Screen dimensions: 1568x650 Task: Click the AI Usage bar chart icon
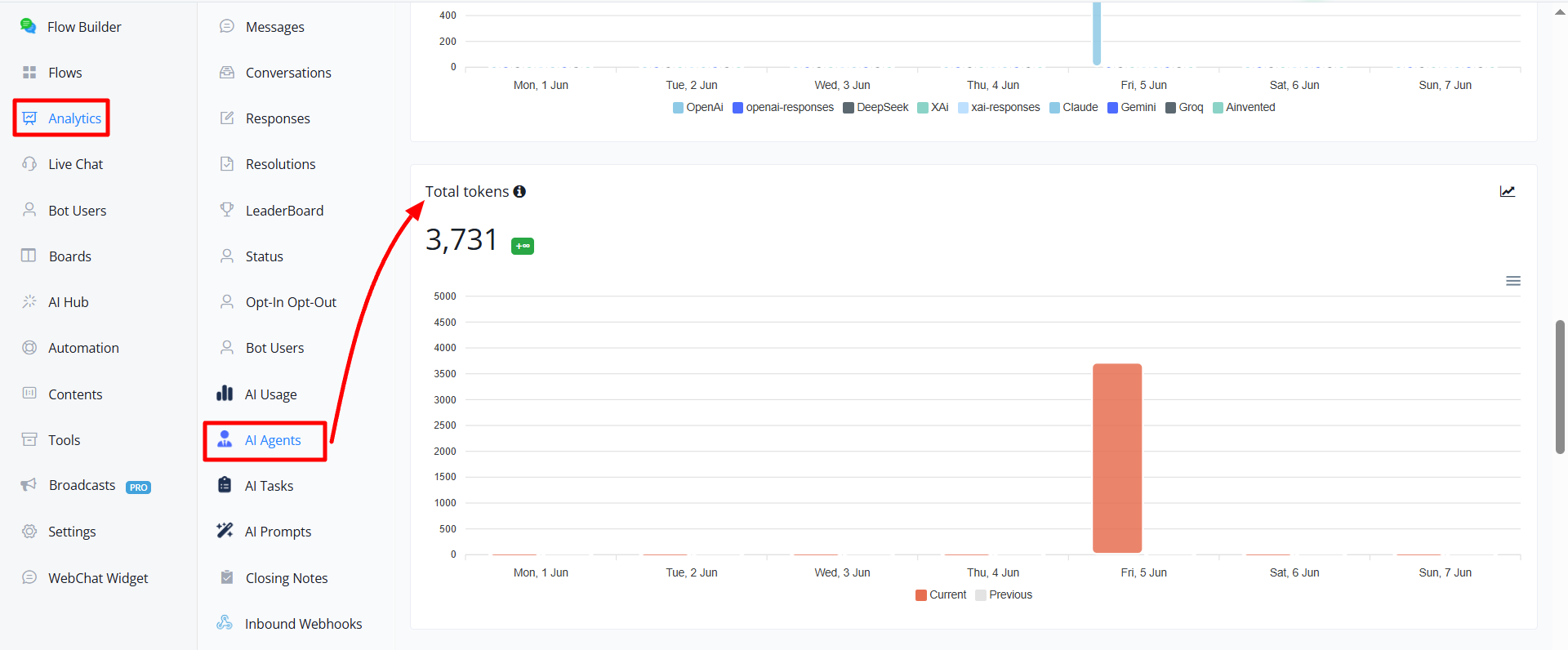[x=225, y=394]
